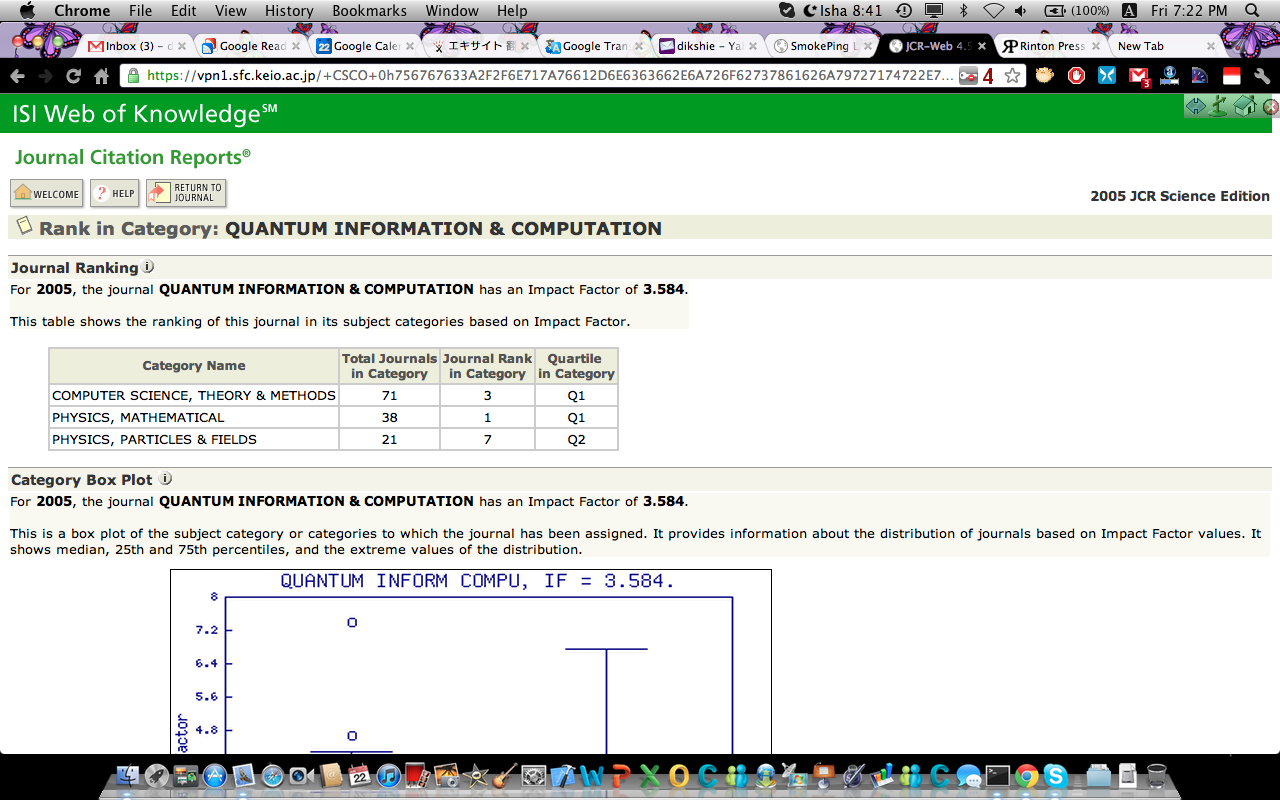Open the volume control in menu bar

(1021, 11)
